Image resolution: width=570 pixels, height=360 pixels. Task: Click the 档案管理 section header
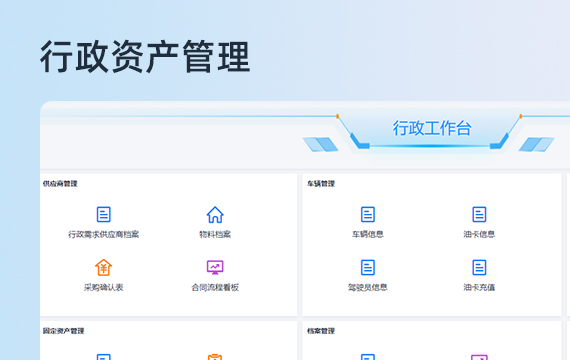(x=321, y=331)
